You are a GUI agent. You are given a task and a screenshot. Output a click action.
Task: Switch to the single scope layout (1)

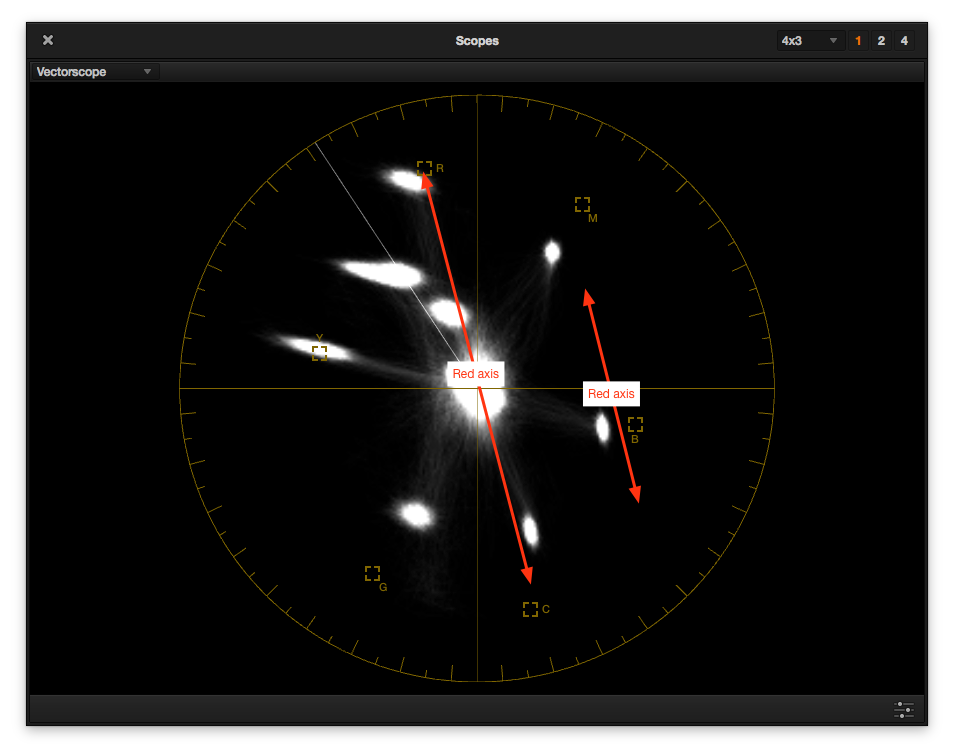pos(858,41)
